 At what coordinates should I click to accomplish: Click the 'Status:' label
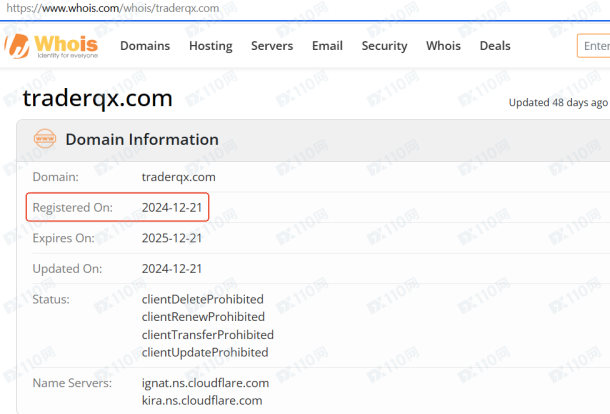[51, 299]
